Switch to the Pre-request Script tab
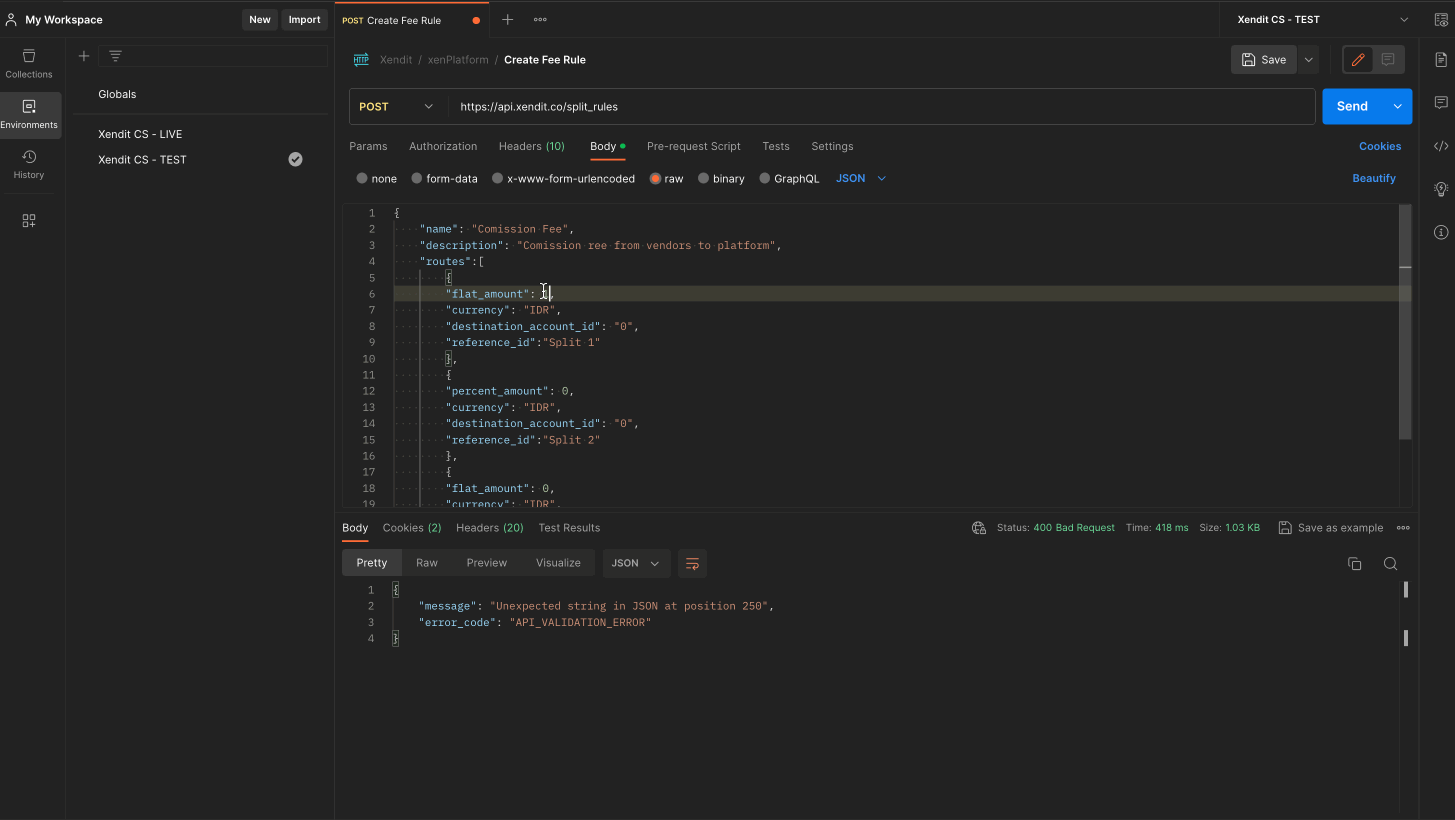 coord(694,146)
